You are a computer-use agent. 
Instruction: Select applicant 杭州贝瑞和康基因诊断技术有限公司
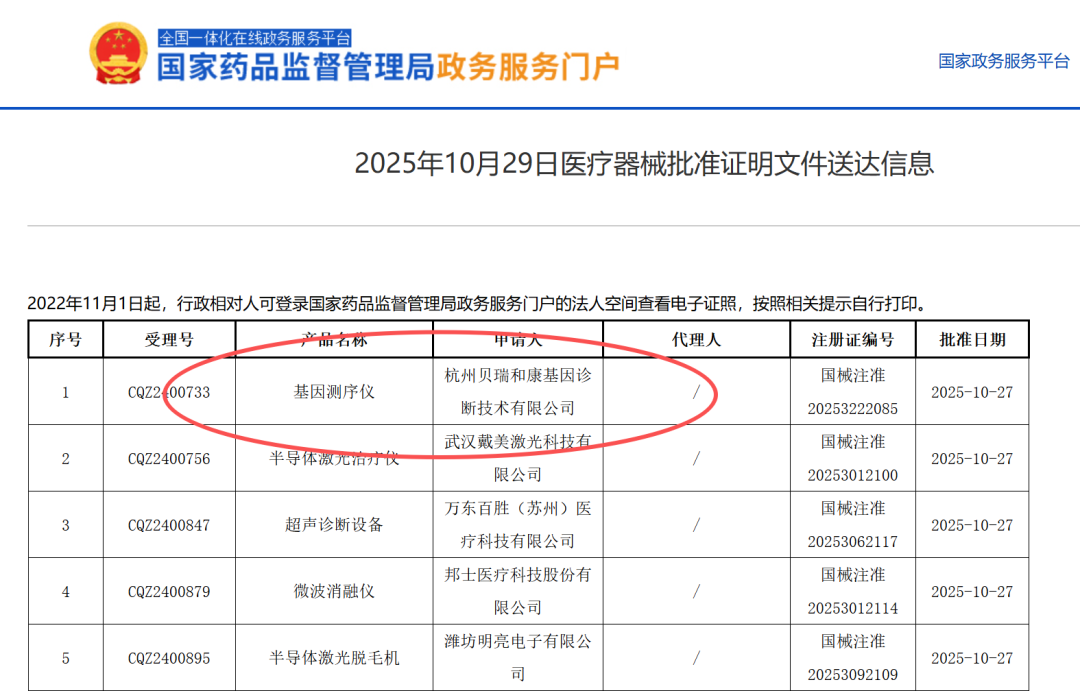[x=517, y=392]
